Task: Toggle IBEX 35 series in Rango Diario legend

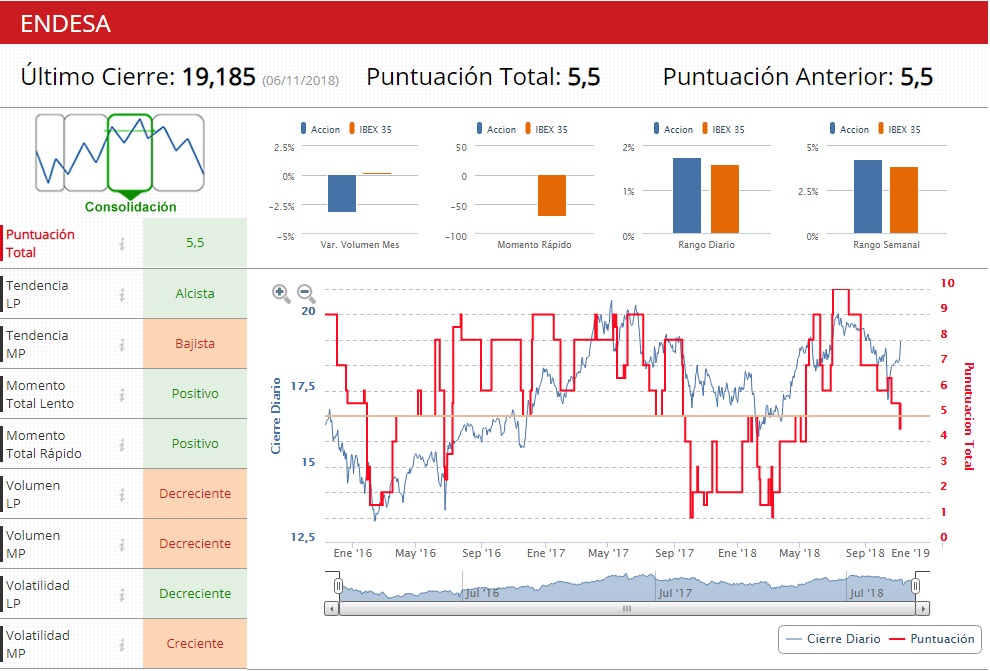Action: 724,129
